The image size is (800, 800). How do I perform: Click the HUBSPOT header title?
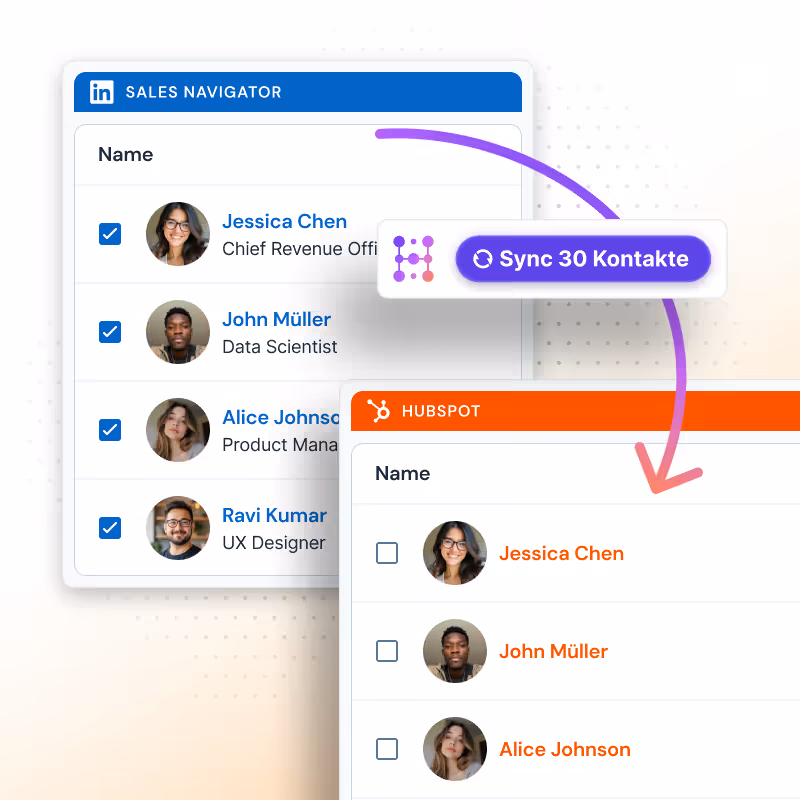click(441, 411)
